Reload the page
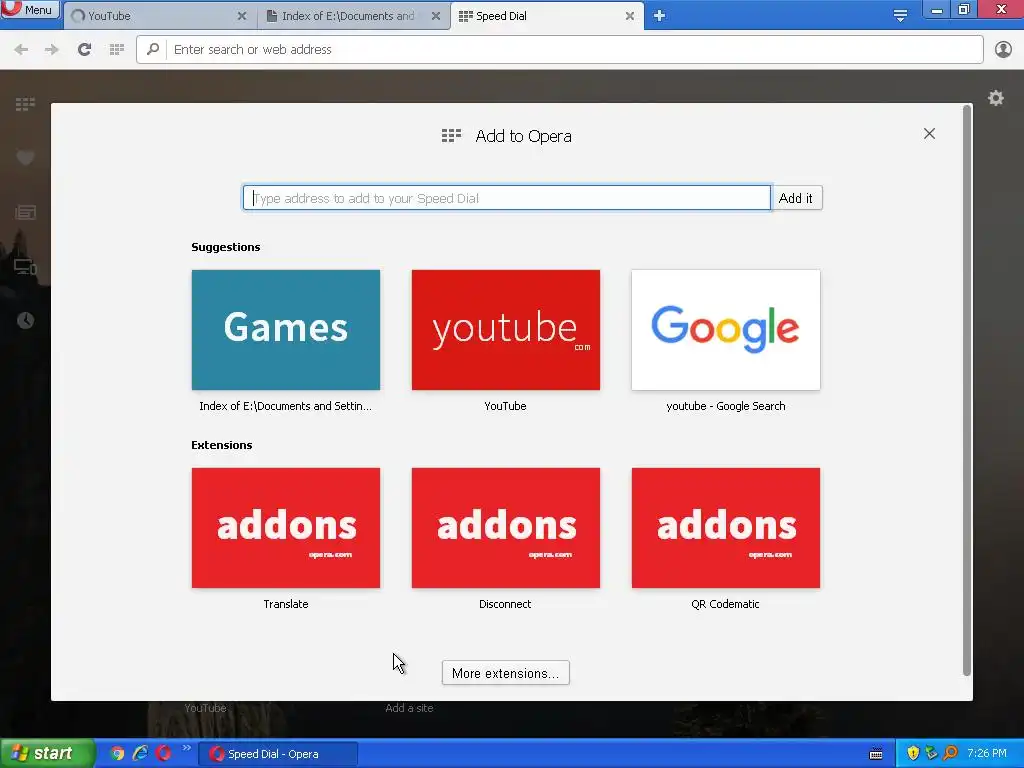 click(x=84, y=50)
